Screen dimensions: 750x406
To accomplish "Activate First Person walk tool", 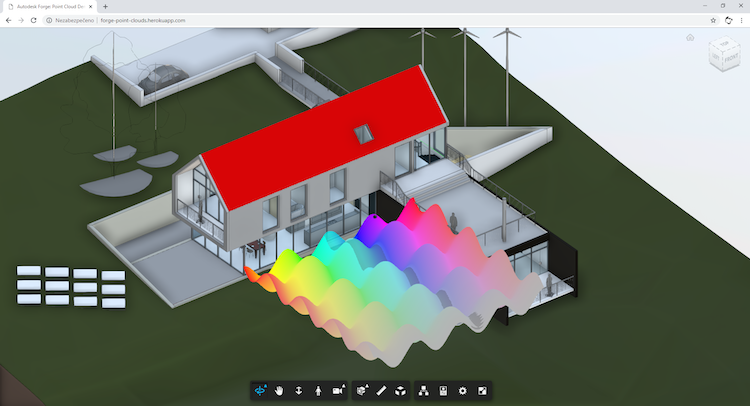I will click(319, 391).
